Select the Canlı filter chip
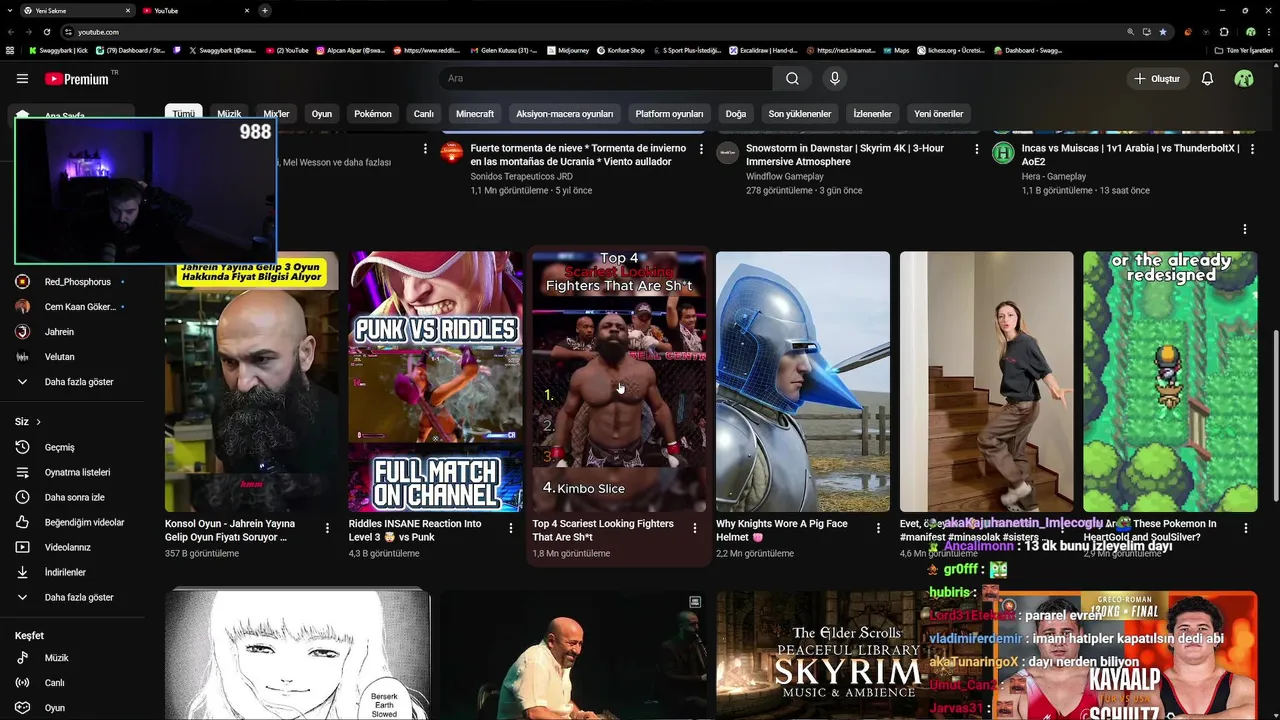Screen dimensions: 1280x720 (424, 114)
